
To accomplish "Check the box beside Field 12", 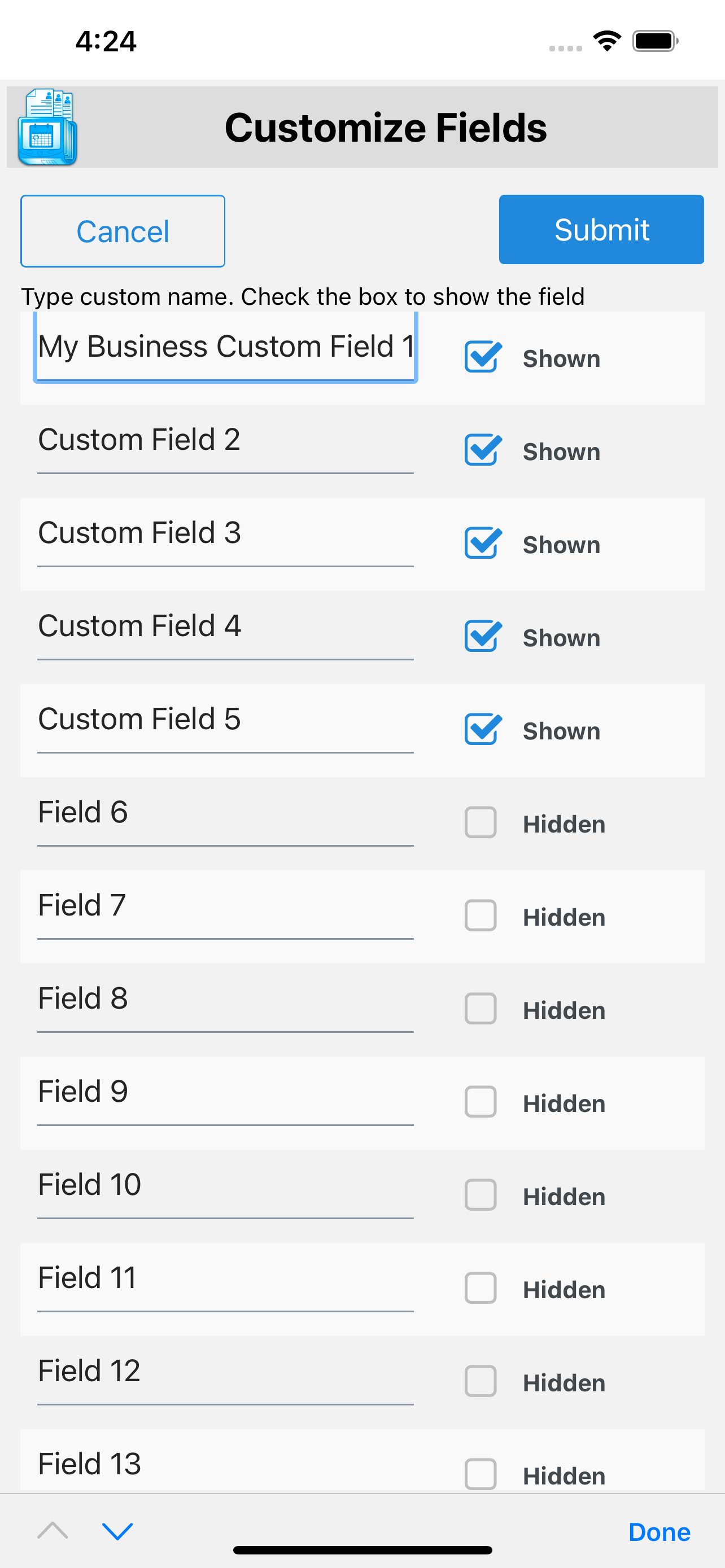I will tap(481, 1381).
